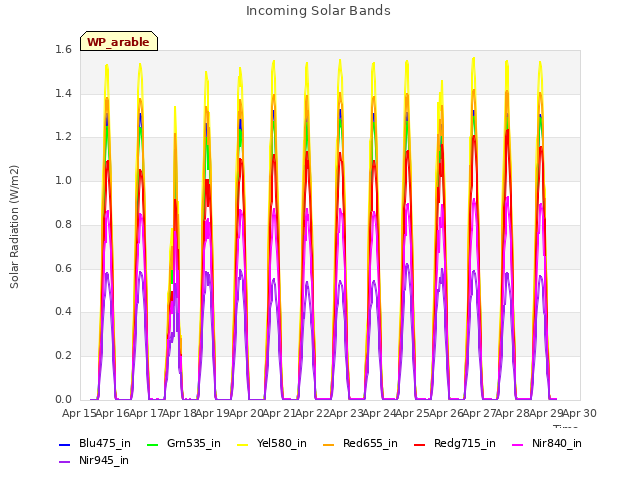Click the Apr 24 x-axis date label
640x480 pixels.
[x=380, y=414]
